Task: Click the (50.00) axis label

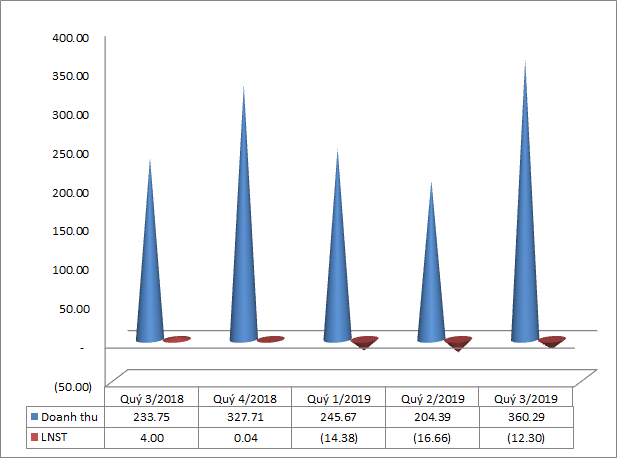Action: tap(73, 387)
